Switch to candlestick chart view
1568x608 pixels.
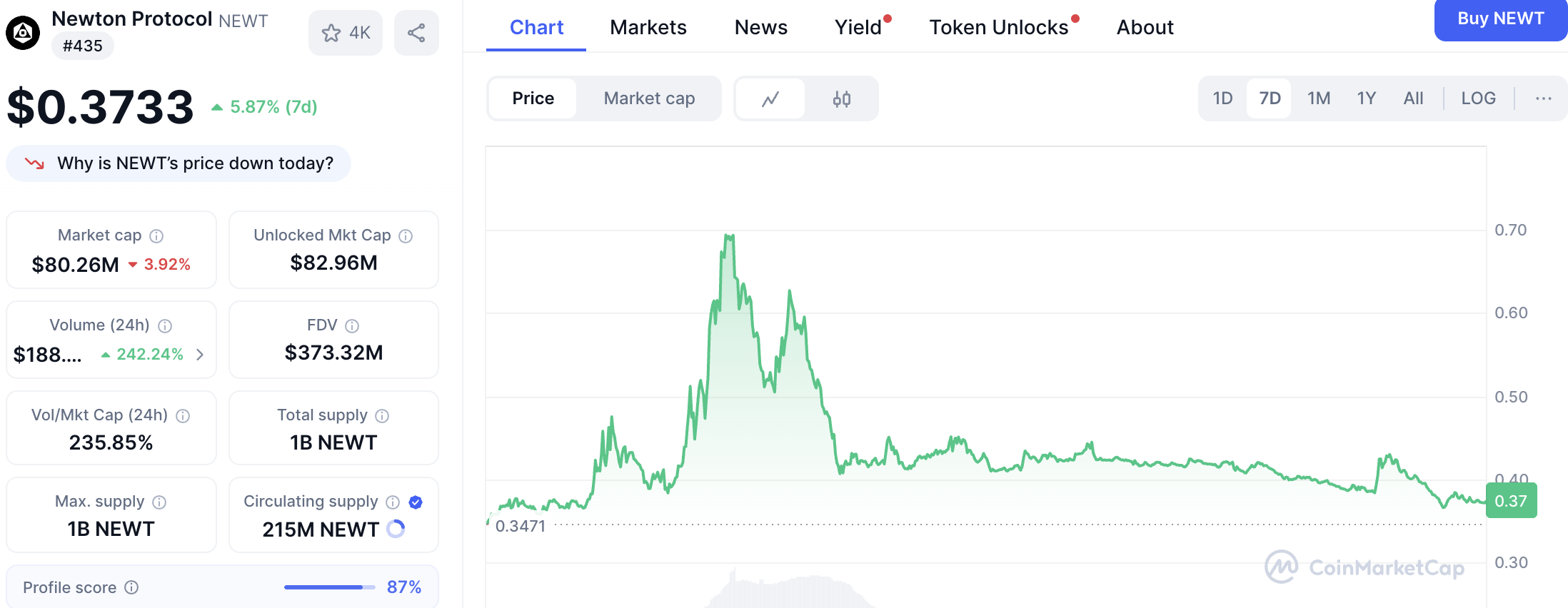[x=841, y=98]
